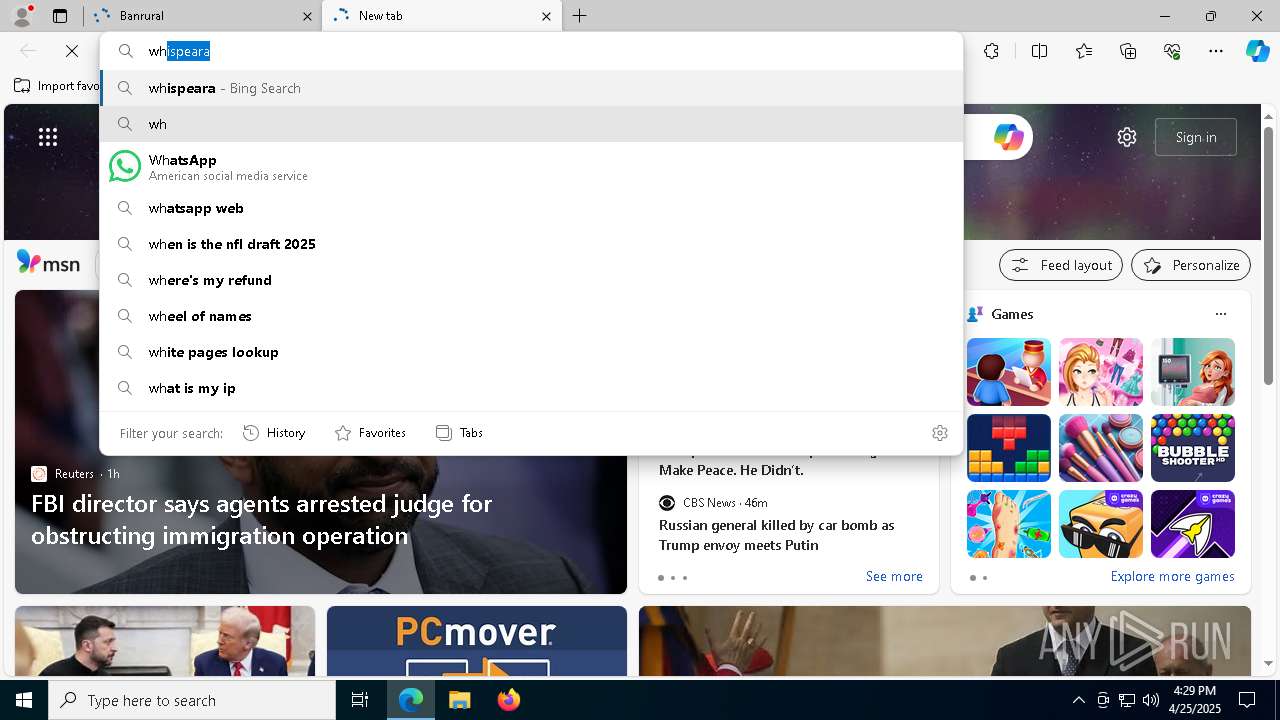The image size is (1280, 720).
Task: Pick the WhatsApp suggestion entry
Action: (531, 167)
